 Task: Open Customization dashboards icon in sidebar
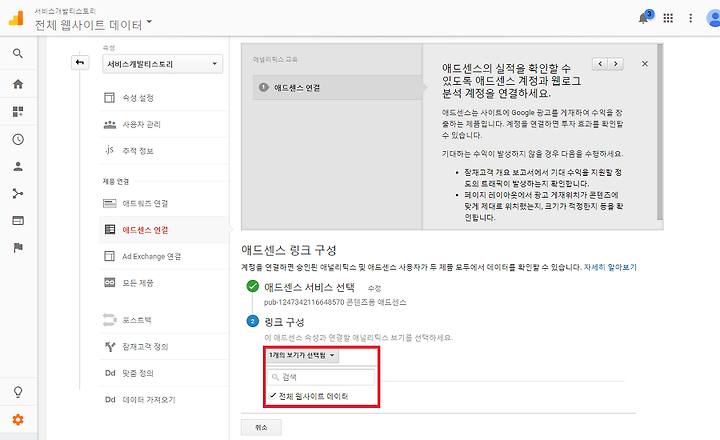(18, 112)
